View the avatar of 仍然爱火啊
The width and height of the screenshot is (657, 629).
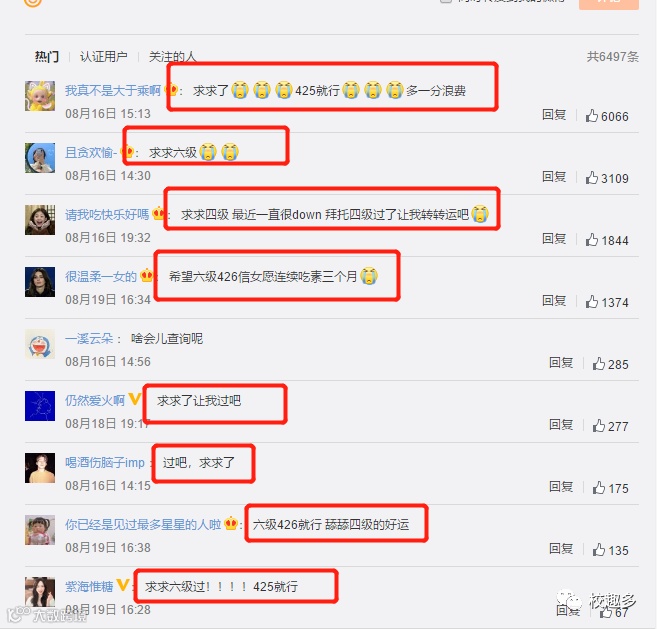40,406
